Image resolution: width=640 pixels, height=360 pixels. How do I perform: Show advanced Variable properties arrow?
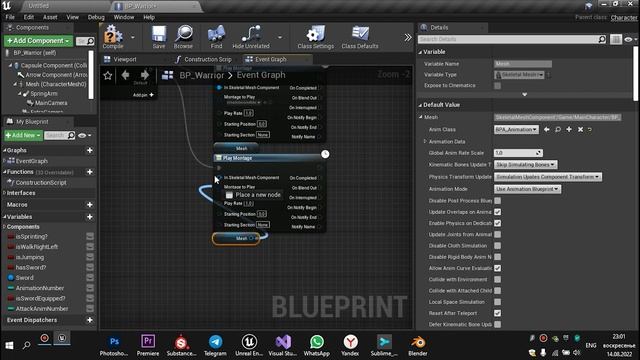tap(524, 95)
